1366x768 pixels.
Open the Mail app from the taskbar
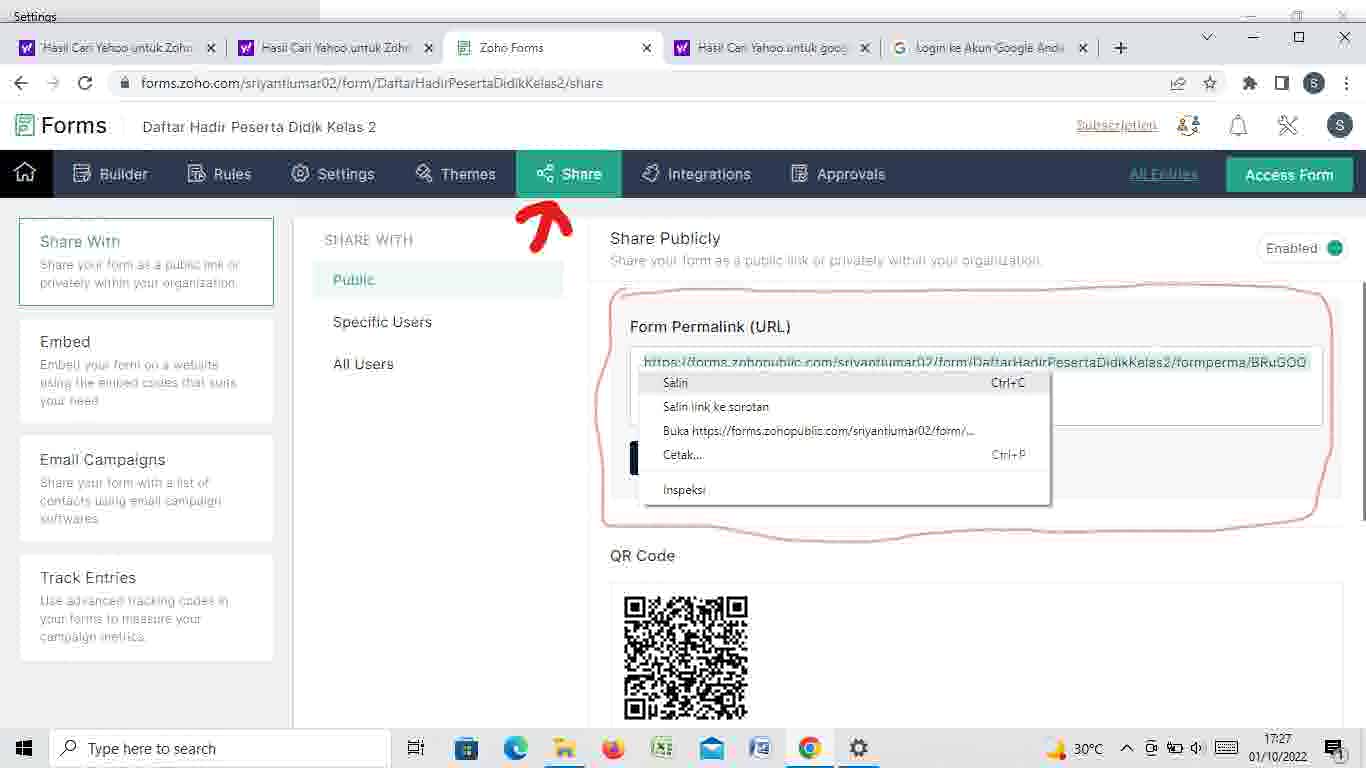(711, 748)
